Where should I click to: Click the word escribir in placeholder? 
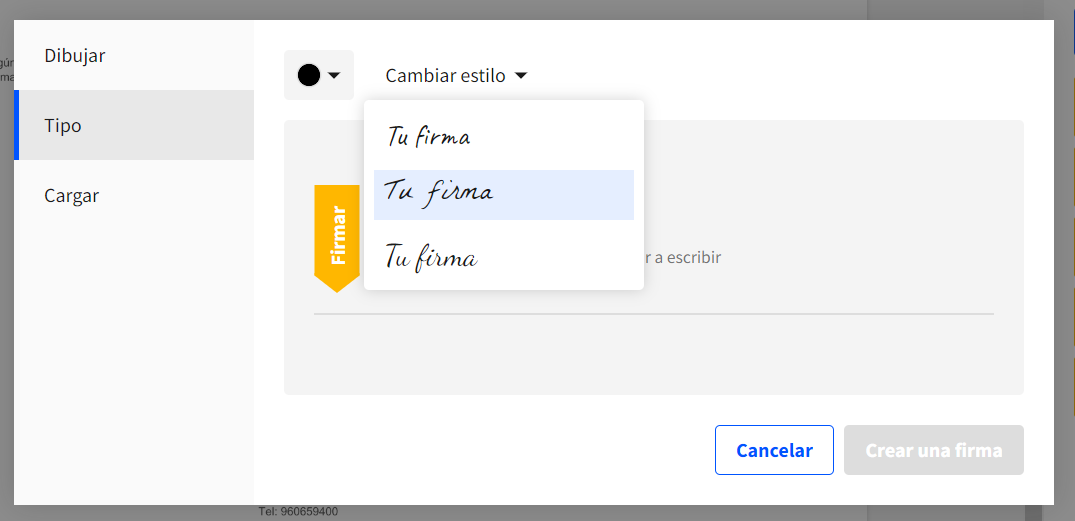pos(693,258)
